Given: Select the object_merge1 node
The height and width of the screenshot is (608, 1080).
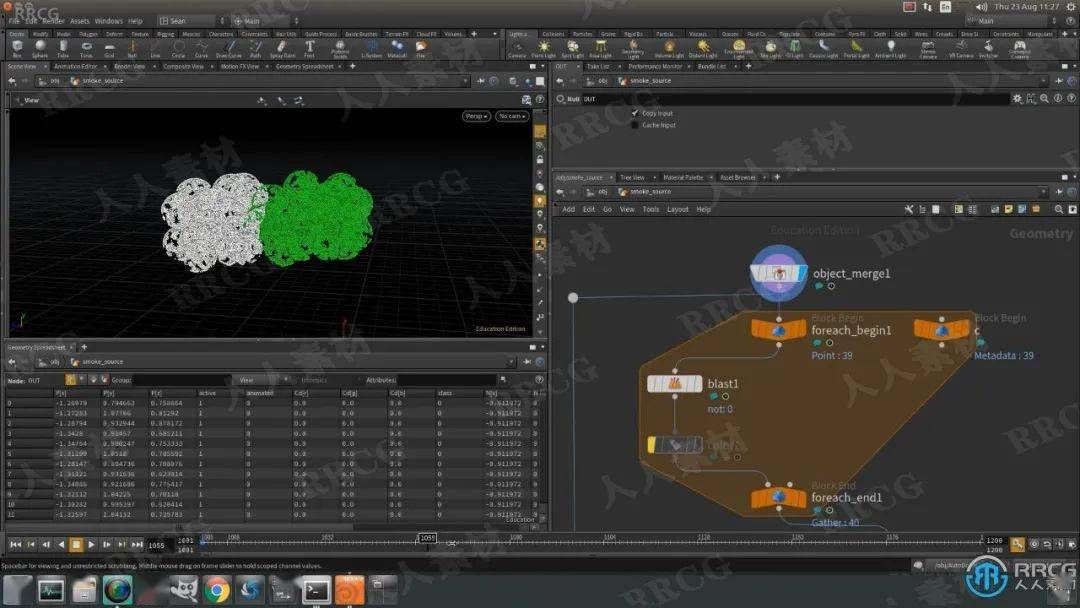Looking at the screenshot, I should click(x=778, y=273).
